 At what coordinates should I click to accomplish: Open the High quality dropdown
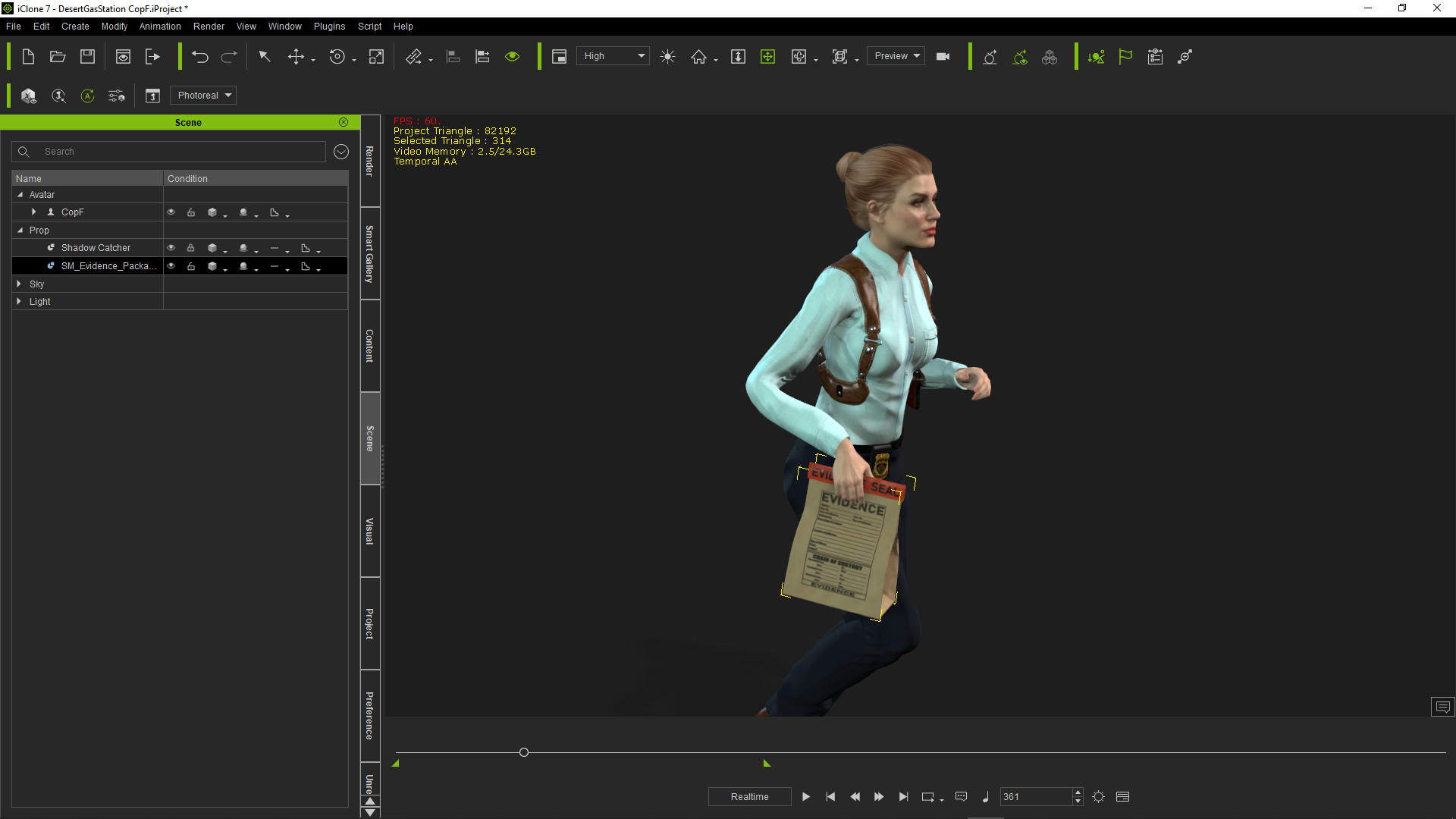point(613,56)
